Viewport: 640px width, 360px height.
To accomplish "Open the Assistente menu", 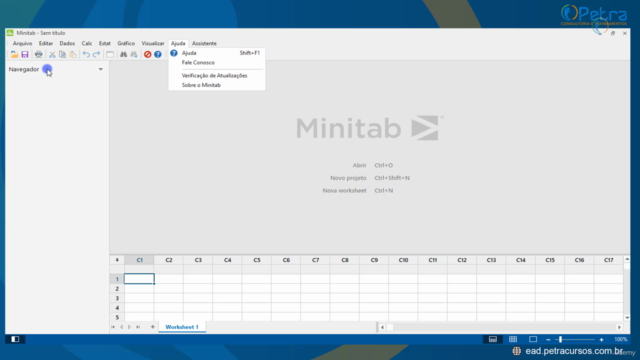I will pyautogui.click(x=204, y=43).
